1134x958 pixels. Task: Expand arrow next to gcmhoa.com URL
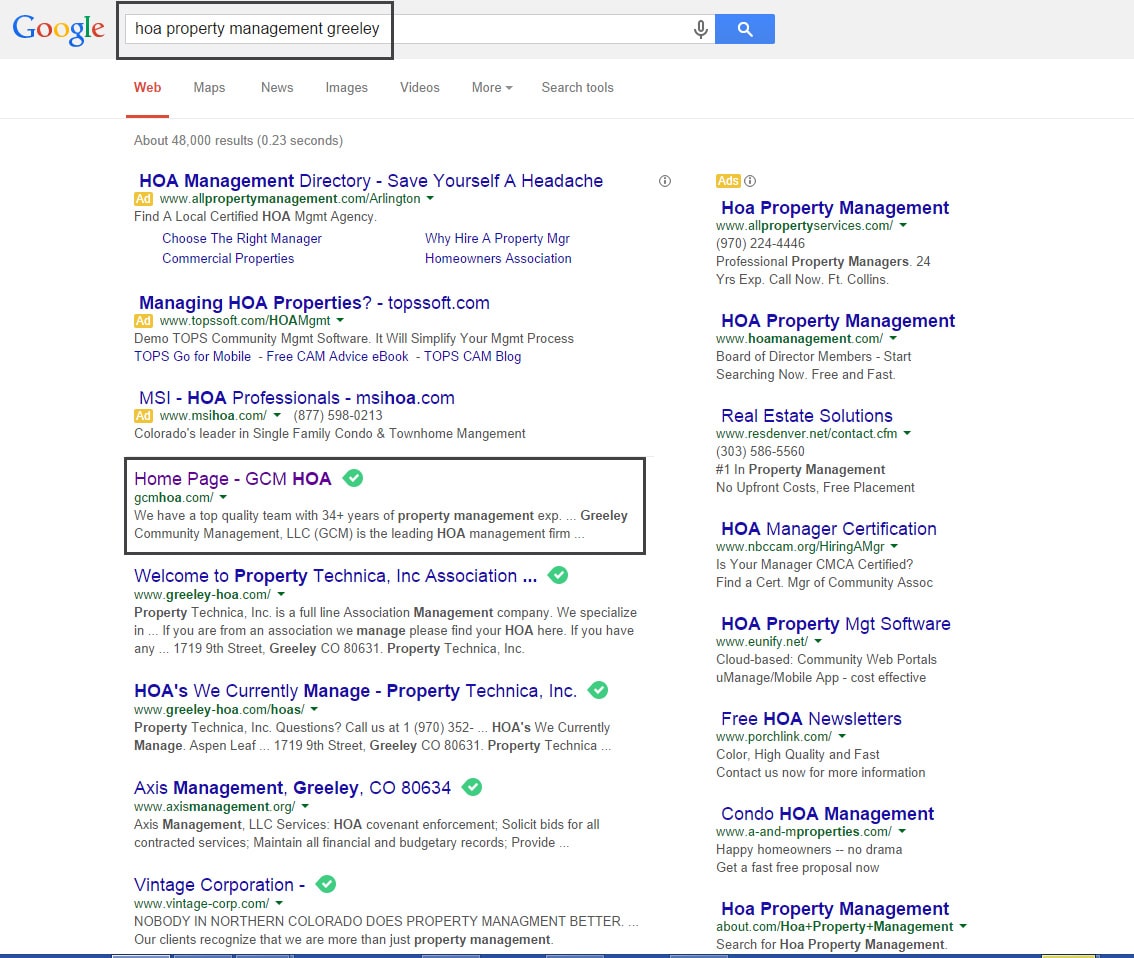[x=223, y=497]
